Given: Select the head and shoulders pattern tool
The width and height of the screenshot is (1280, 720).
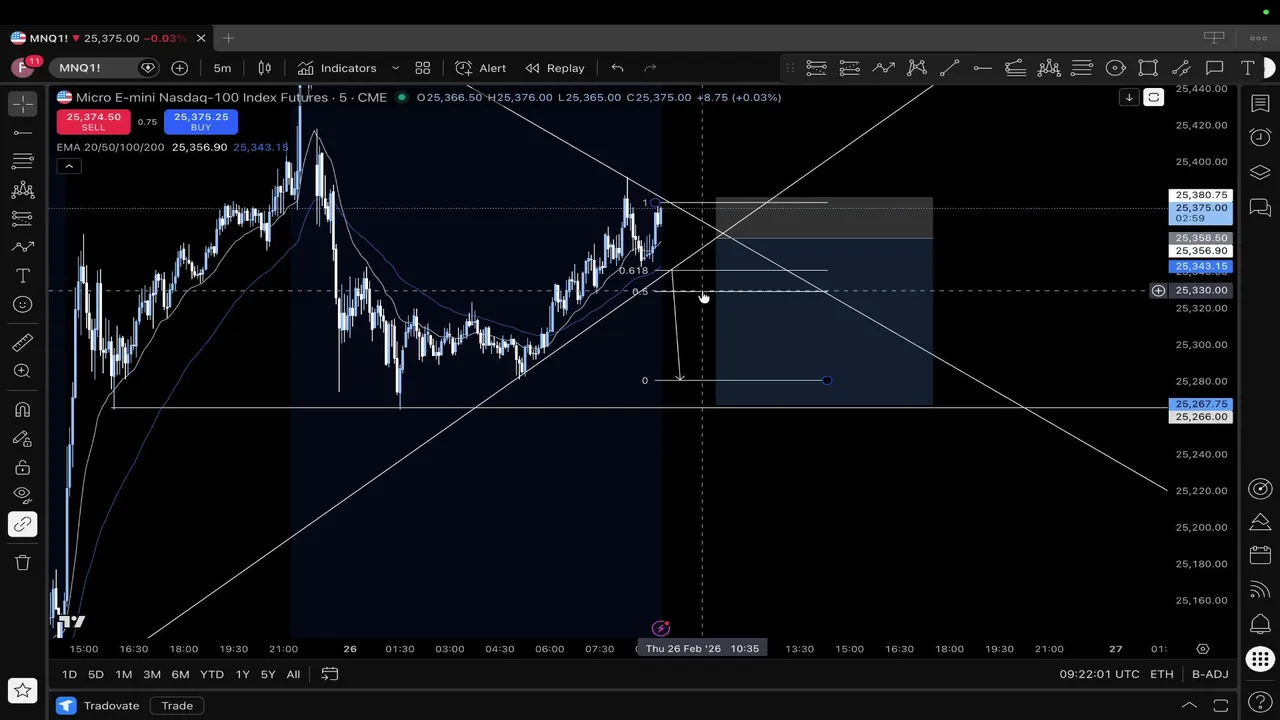Looking at the screenshot, I should pos(1049,68).
